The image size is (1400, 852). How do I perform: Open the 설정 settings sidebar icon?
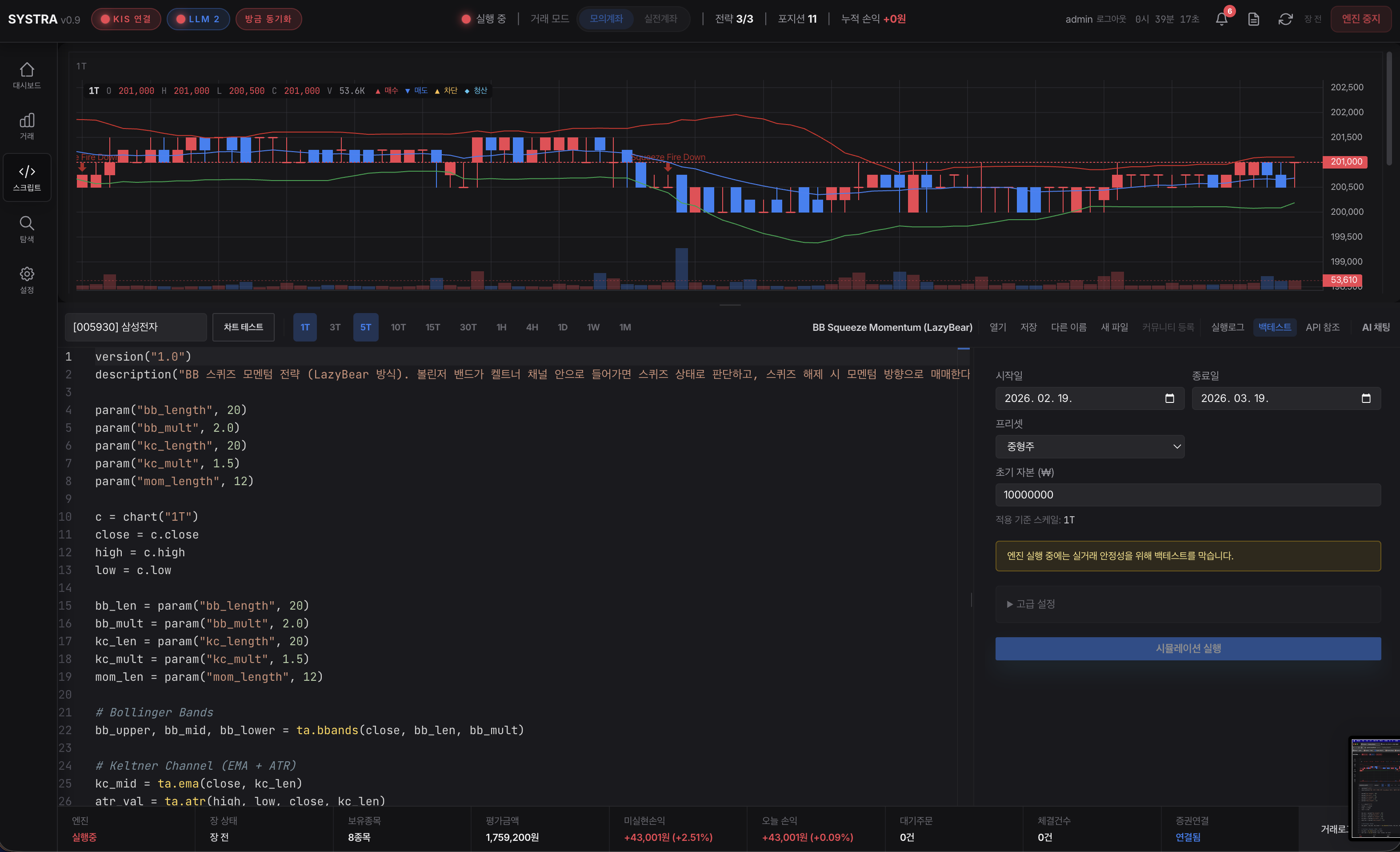pyautogui.click(x=27, y=278)
